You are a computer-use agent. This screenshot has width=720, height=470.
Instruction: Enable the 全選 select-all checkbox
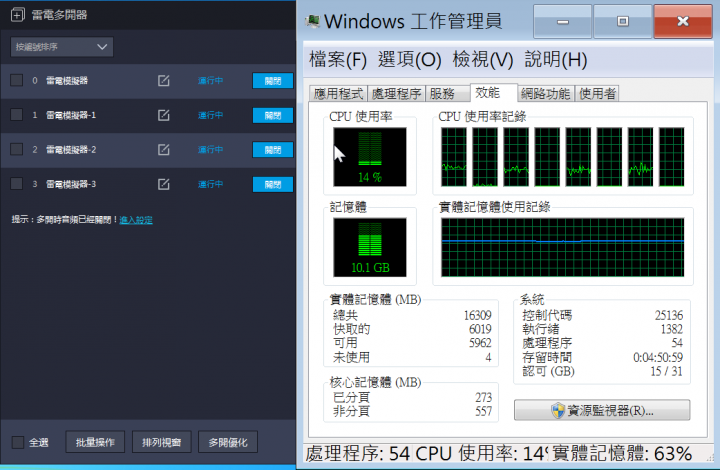click(17, 442)
